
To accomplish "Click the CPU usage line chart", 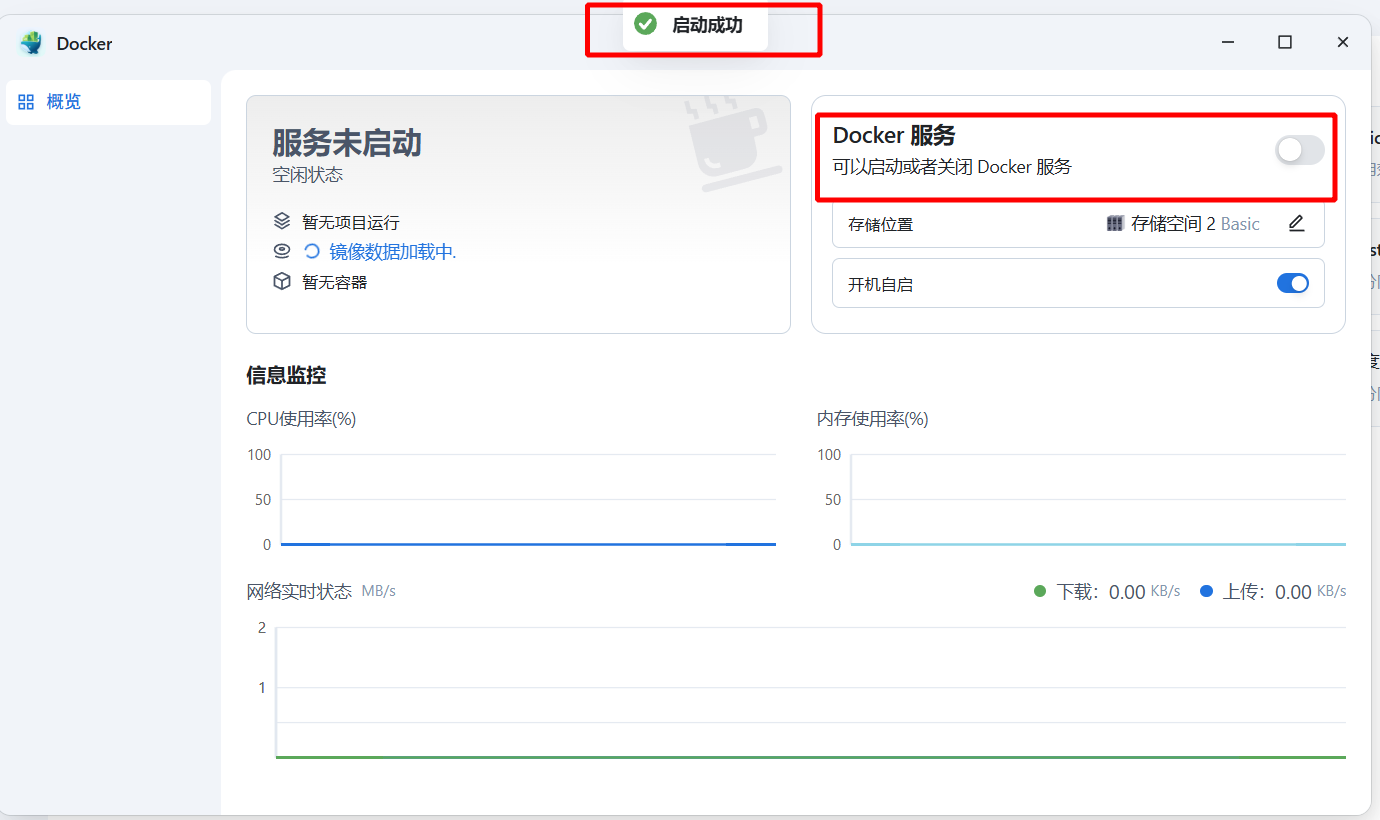I will [x=528, y=500].
